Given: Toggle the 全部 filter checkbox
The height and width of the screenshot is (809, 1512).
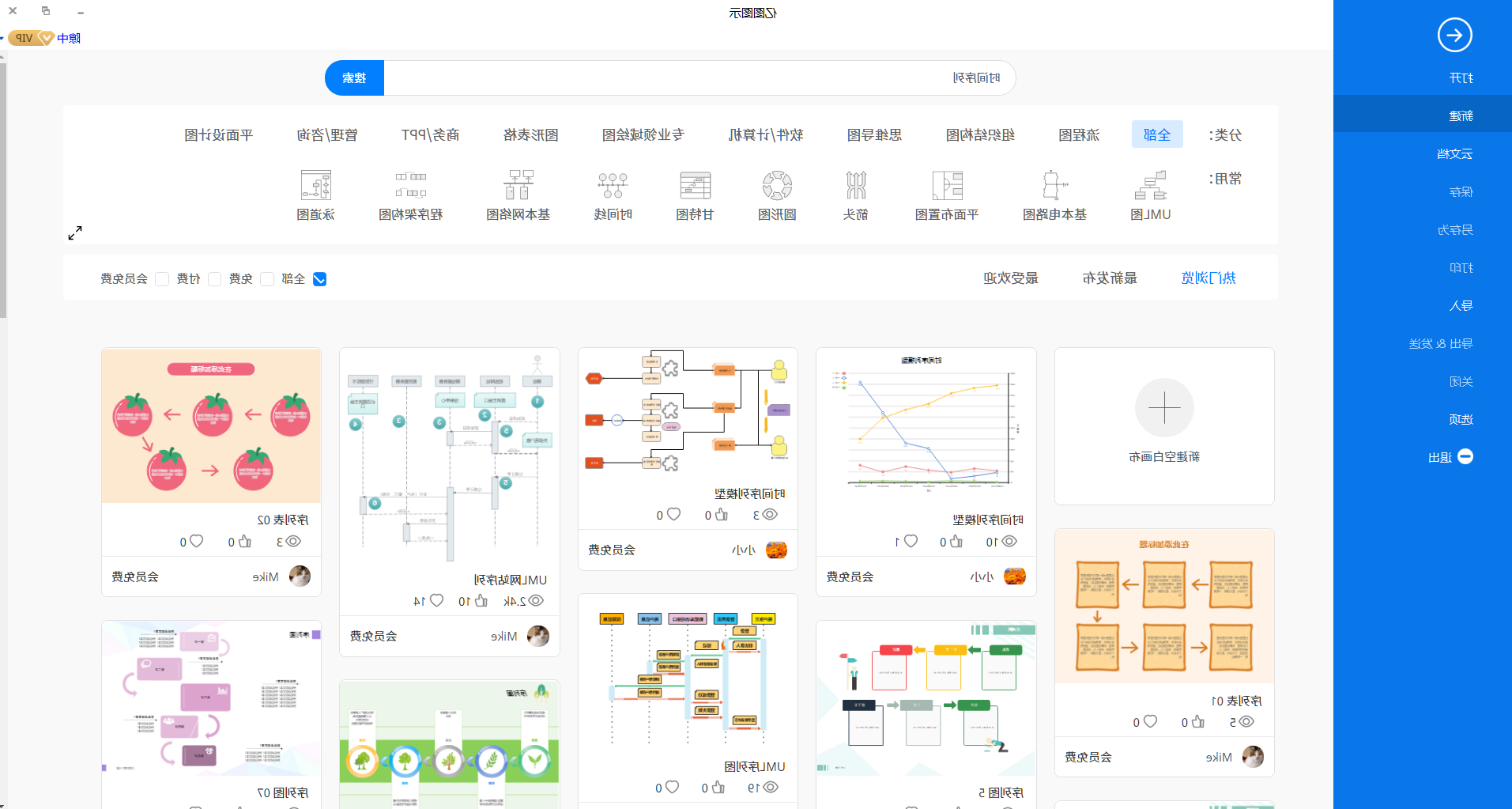Looking at the screenshot, I should tap(320, 279).
